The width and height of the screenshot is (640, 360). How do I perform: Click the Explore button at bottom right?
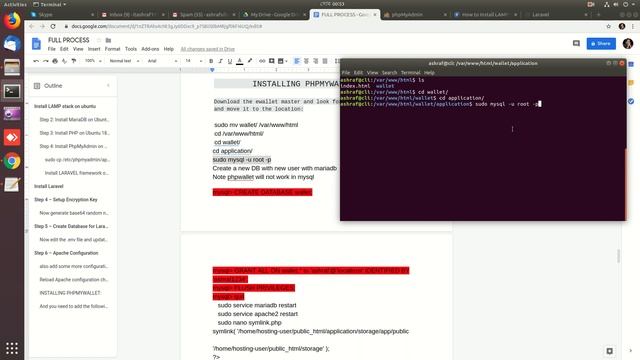(609, 351)
